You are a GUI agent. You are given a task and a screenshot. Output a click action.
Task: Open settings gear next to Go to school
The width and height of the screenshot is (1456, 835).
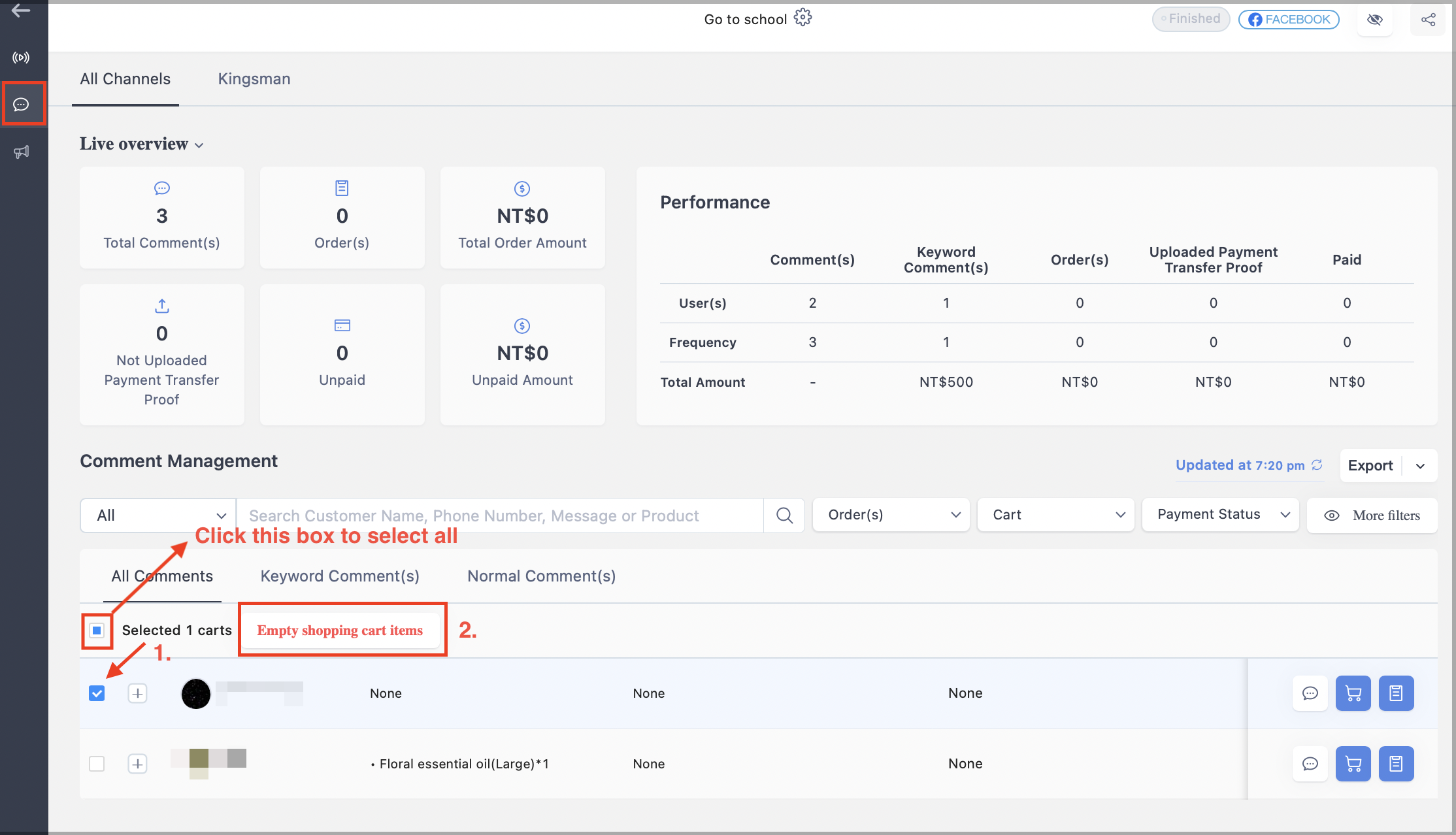[x=802, y=18]
